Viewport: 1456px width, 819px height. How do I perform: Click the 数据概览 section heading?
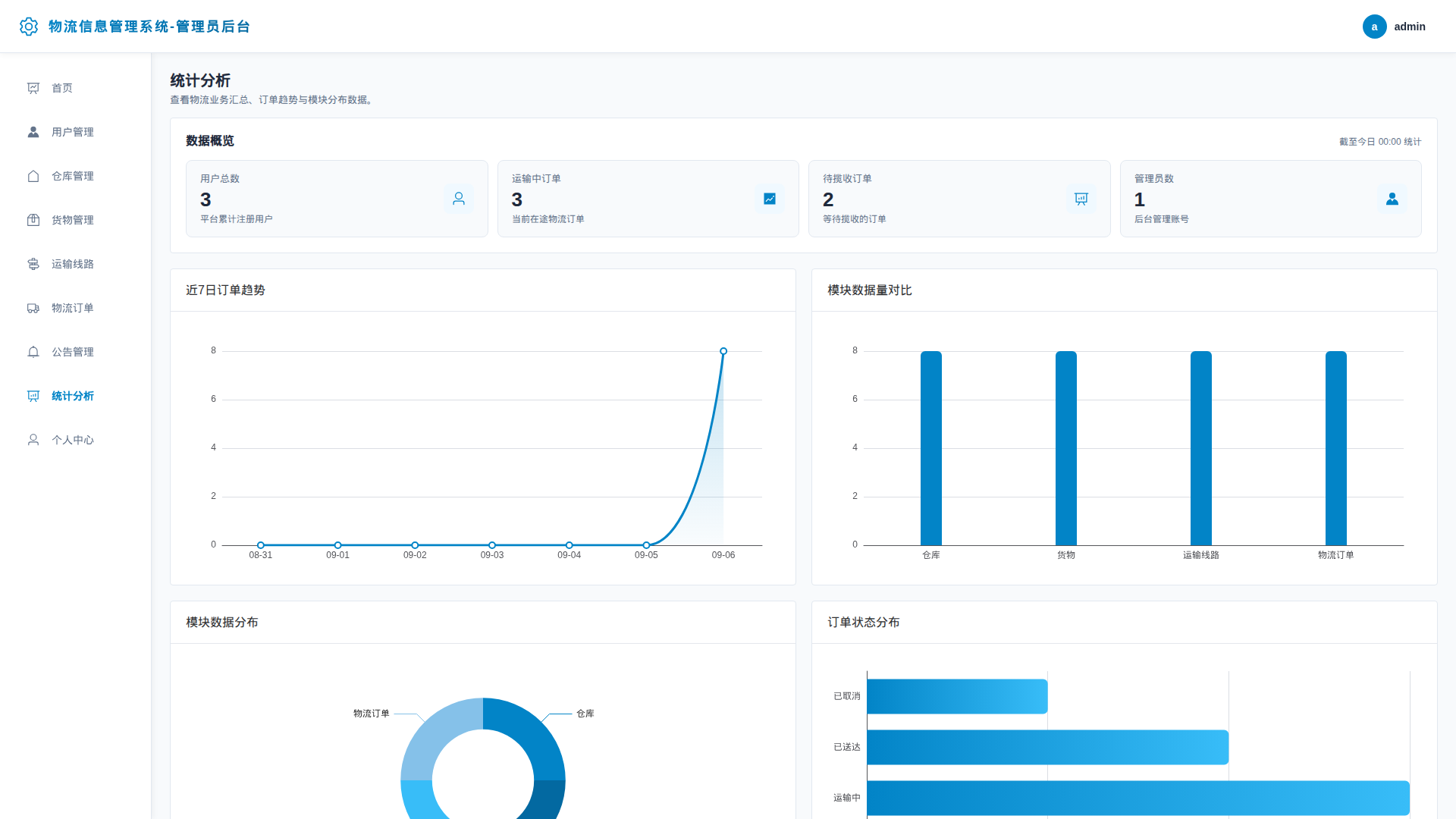tap(210, 141)
